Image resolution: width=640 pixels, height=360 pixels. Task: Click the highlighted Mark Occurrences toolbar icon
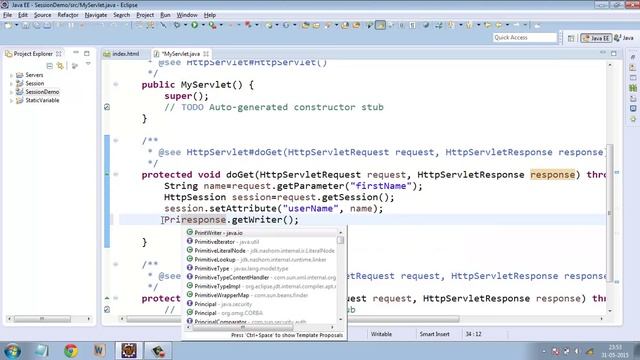tap(380, 25)
